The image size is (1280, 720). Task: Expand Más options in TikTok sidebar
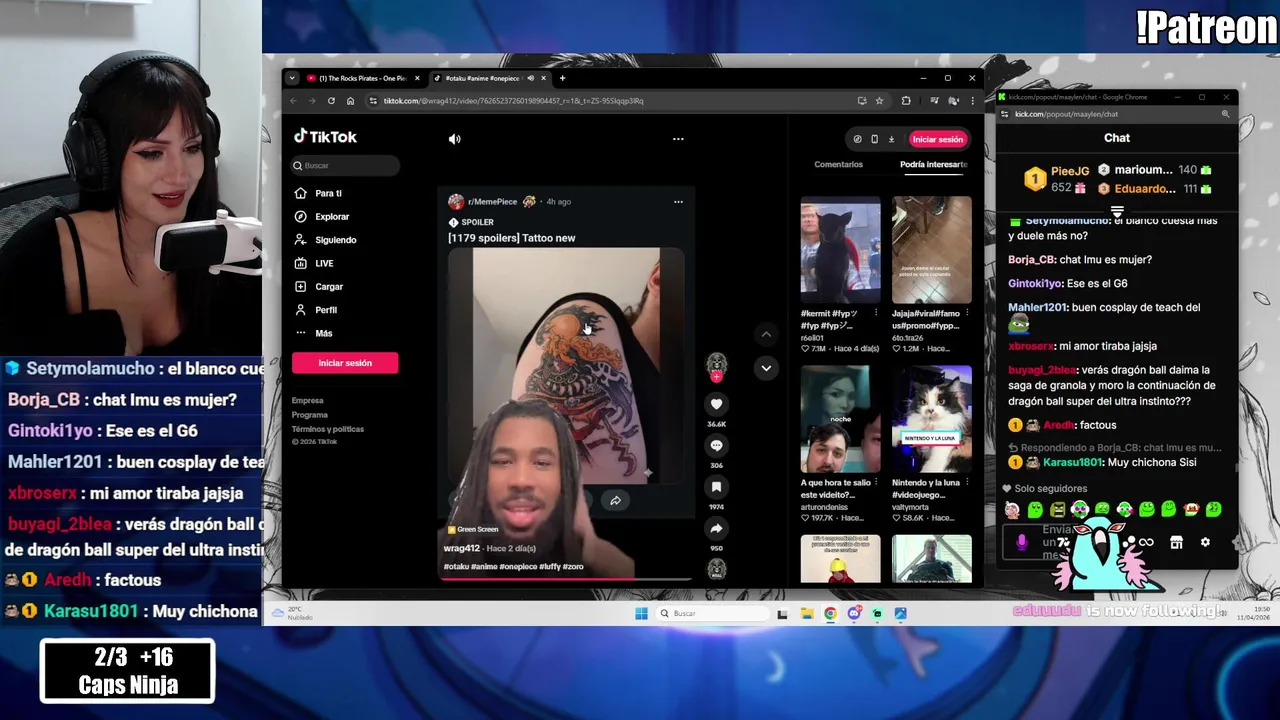coord(323,333)
